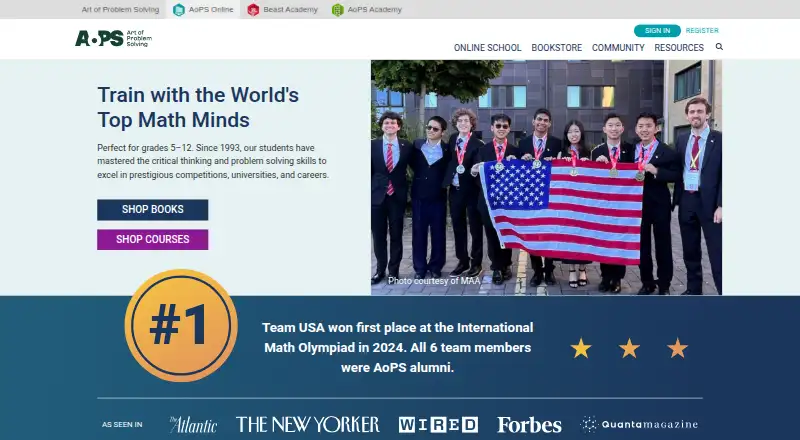Viewport: 800px width, 440px height.
Task: Click the Sign In button
Action: [x=657, y=31]
